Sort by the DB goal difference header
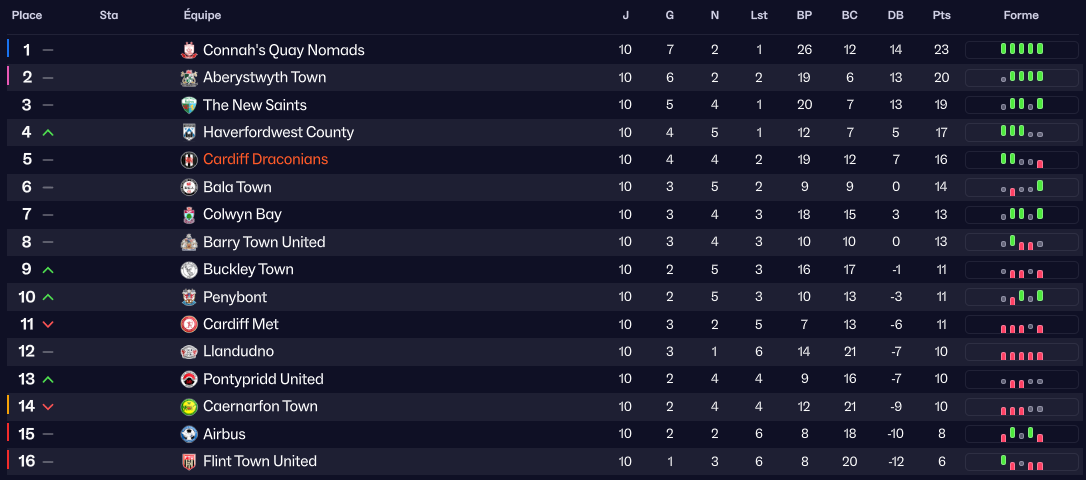Screen dimensions: 1086x480 pos(895,15)
